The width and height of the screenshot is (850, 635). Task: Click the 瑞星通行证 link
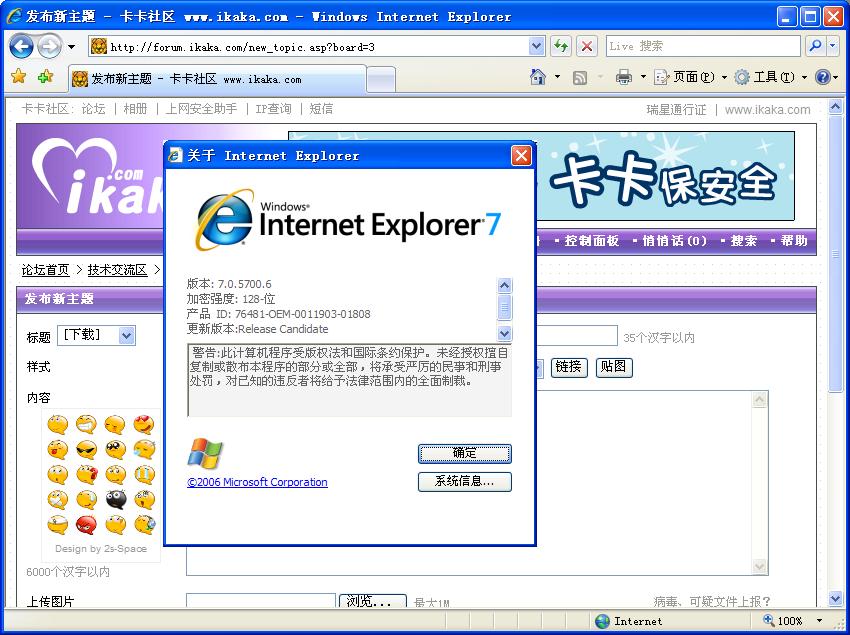pos(676,110)
